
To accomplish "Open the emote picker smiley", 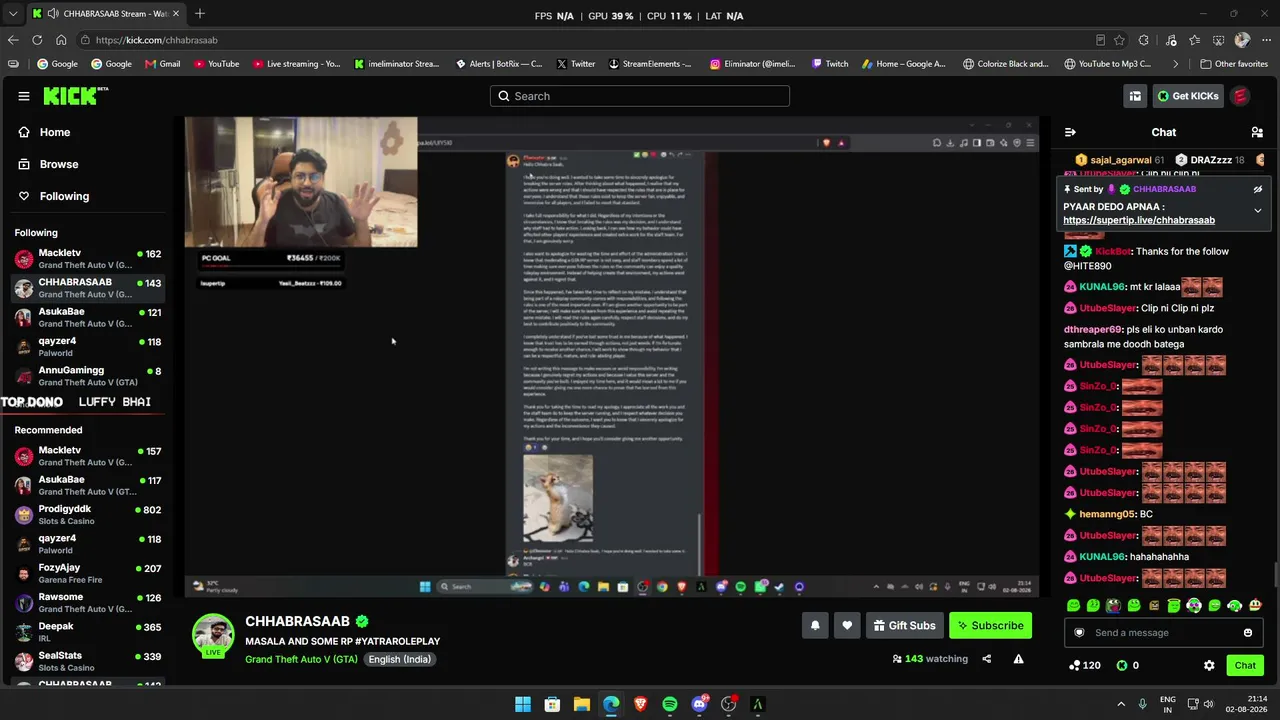I will point(1248,632).
